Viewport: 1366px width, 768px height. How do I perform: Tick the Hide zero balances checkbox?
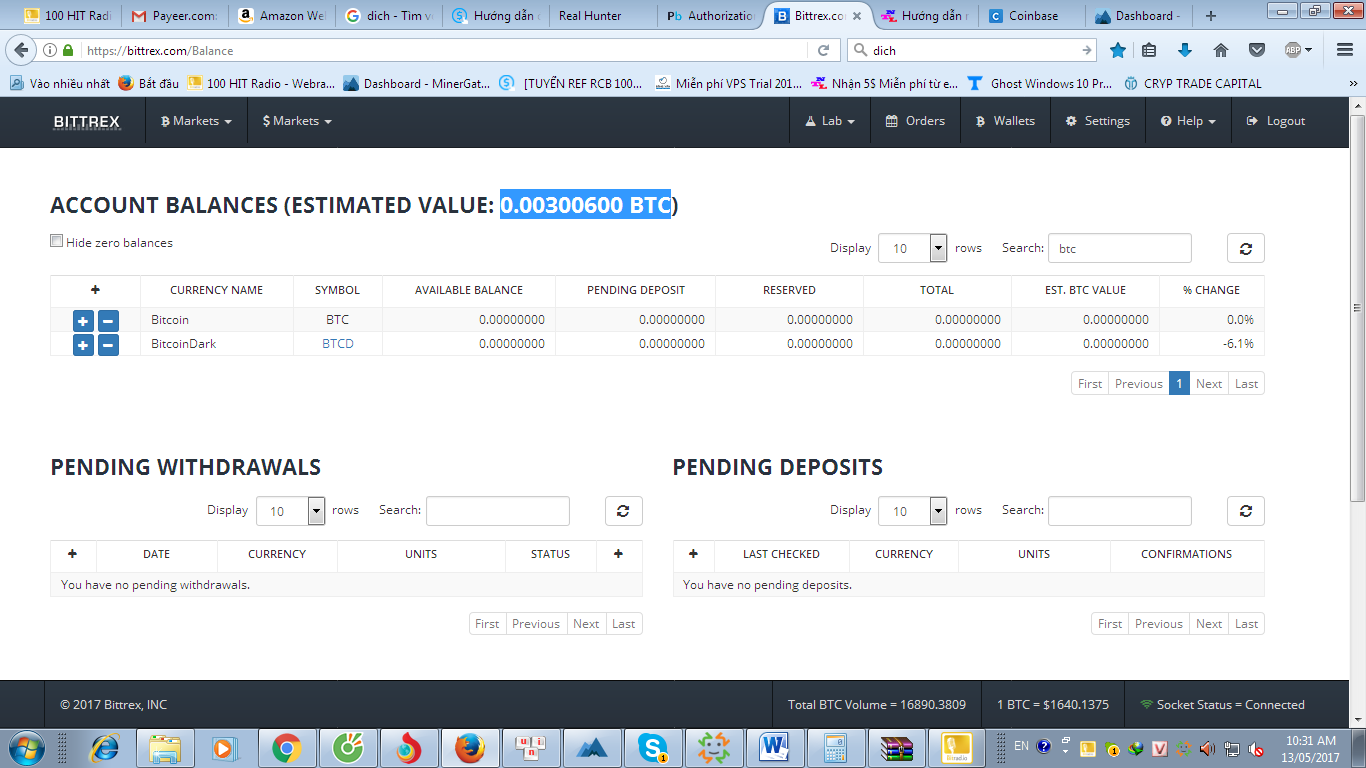coord(57,241)
